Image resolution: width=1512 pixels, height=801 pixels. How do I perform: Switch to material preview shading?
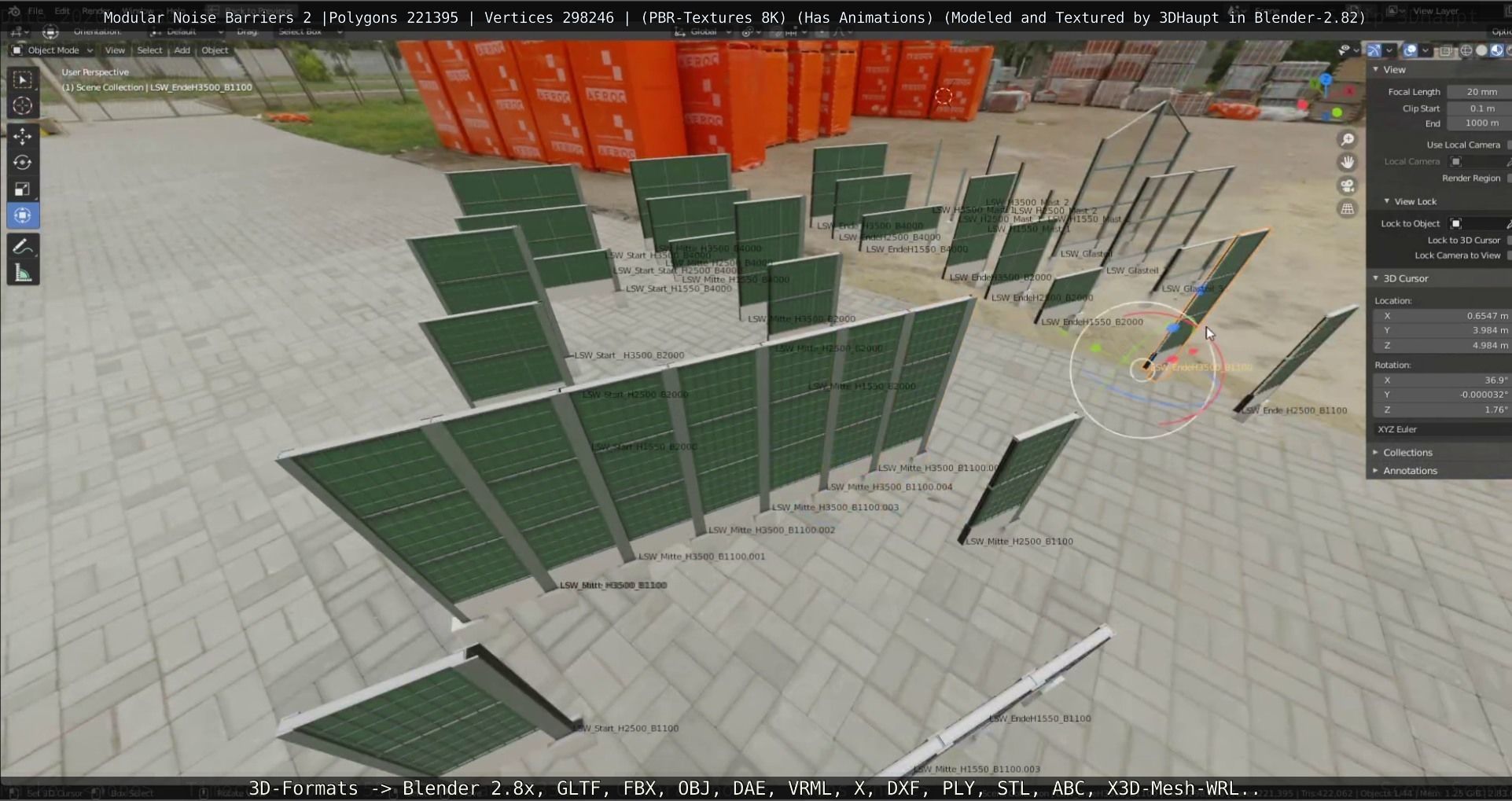[x=1496, y=50]
